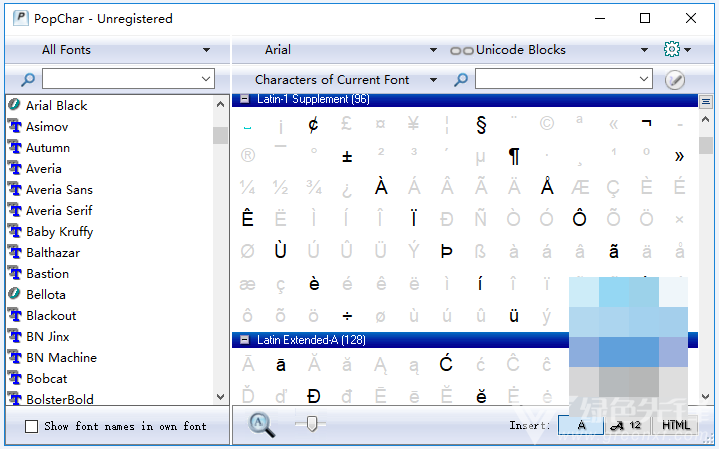
Task: Select the Bastion font
Action: pos(48,274)
